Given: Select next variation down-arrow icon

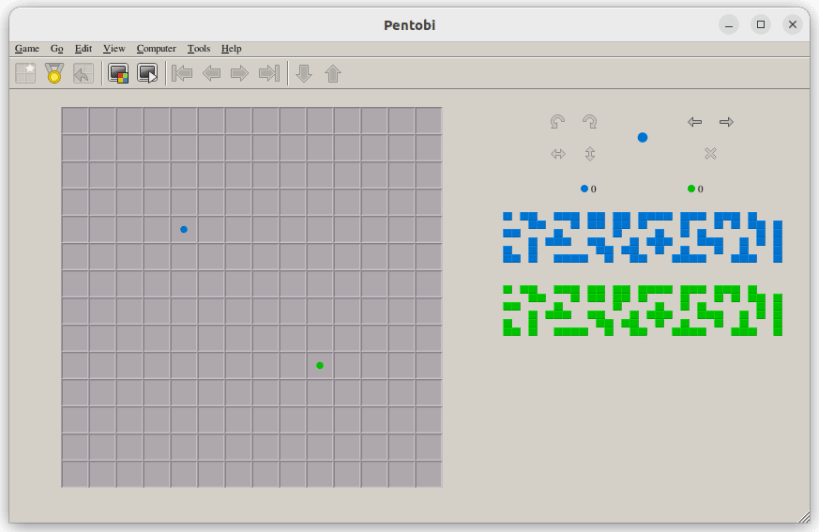Looking at the screenshot, I should tap(304, 74).
